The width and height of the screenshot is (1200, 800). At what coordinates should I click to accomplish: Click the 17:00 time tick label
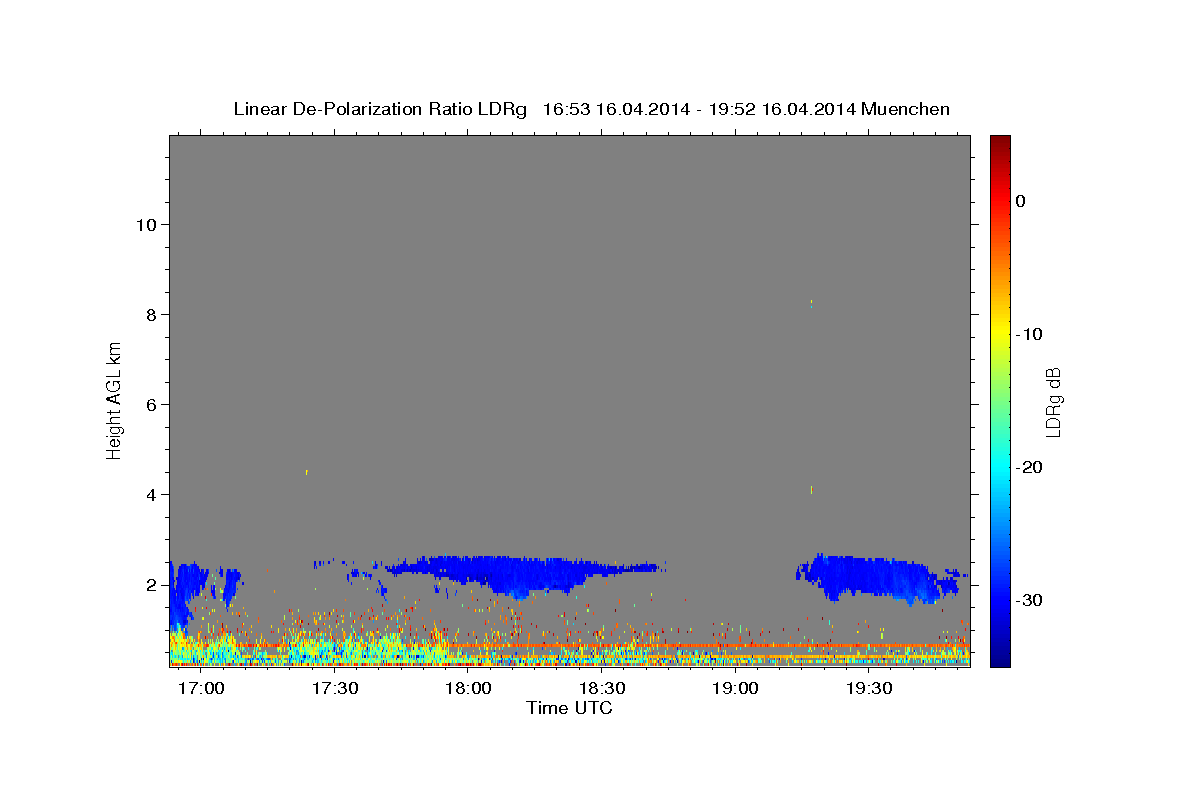202,689
